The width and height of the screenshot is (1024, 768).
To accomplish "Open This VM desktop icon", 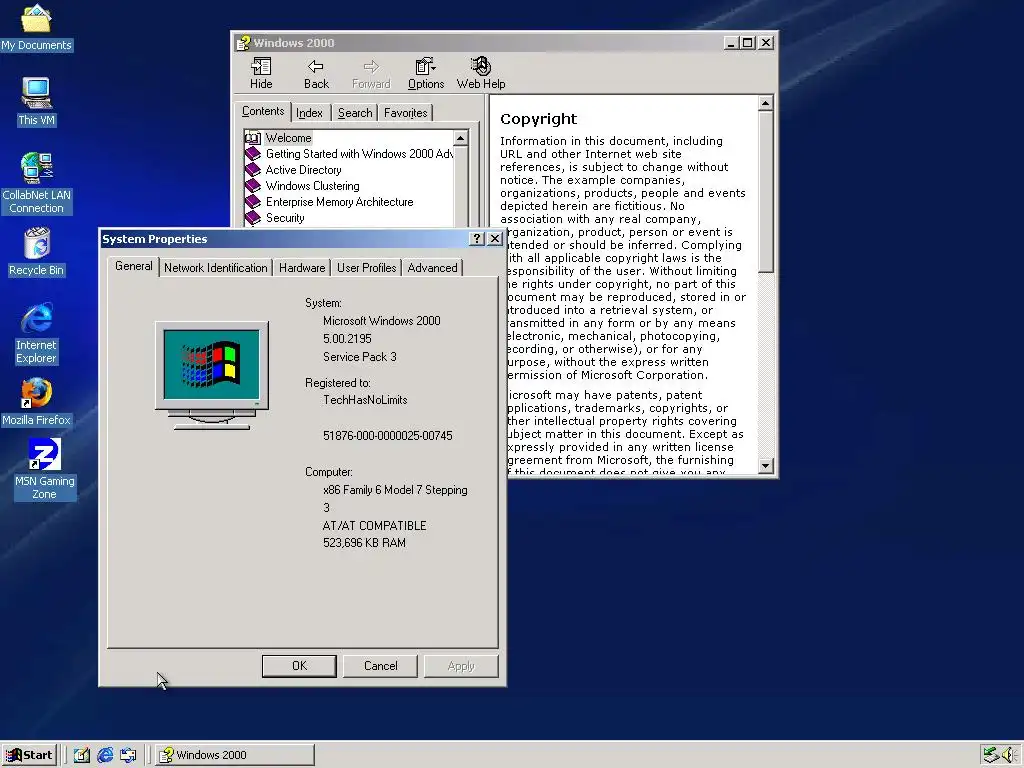I will pyautogui.click(x=36, y=101).
